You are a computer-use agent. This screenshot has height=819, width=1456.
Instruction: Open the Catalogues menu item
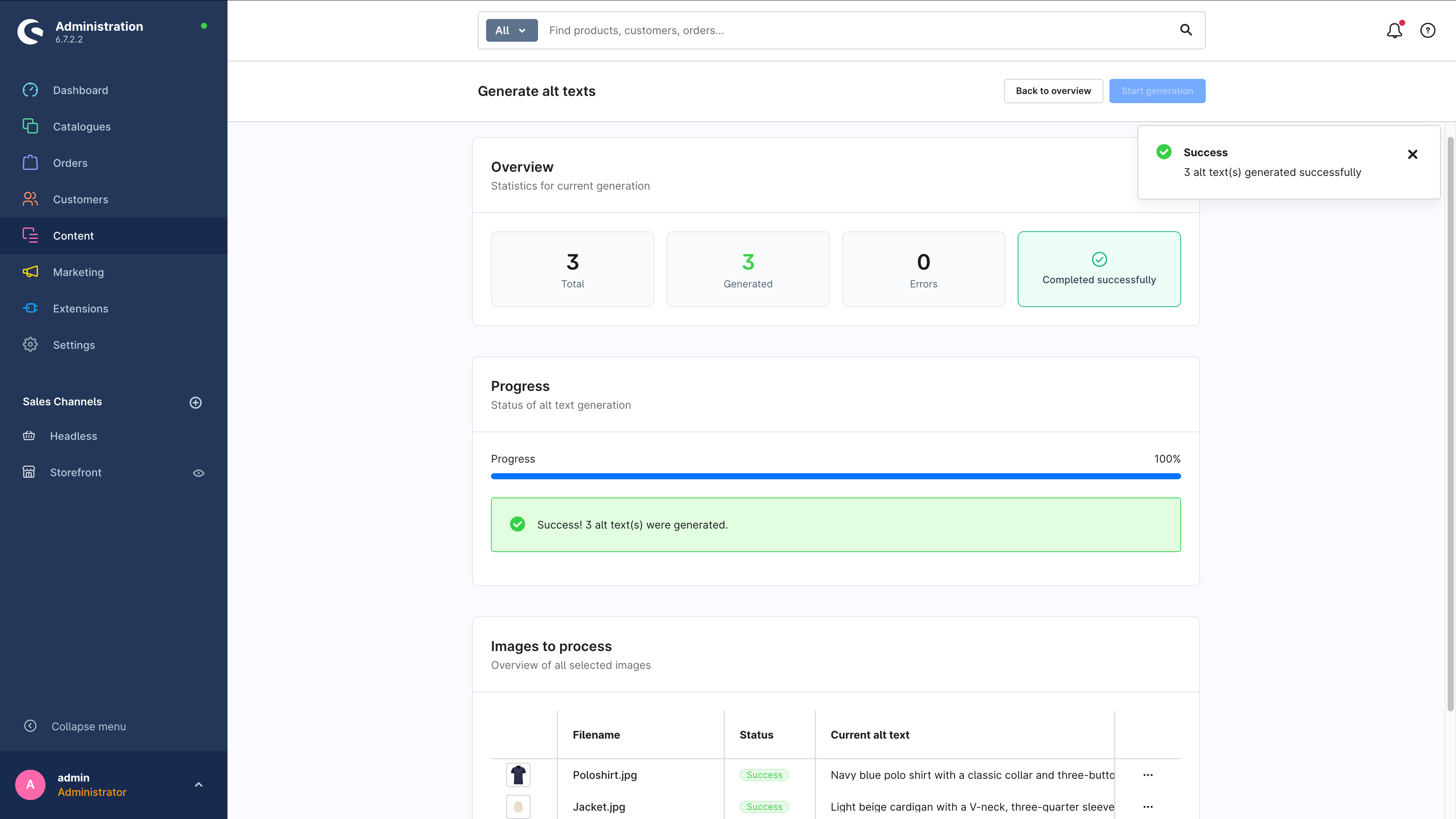(x=82, y=127)
